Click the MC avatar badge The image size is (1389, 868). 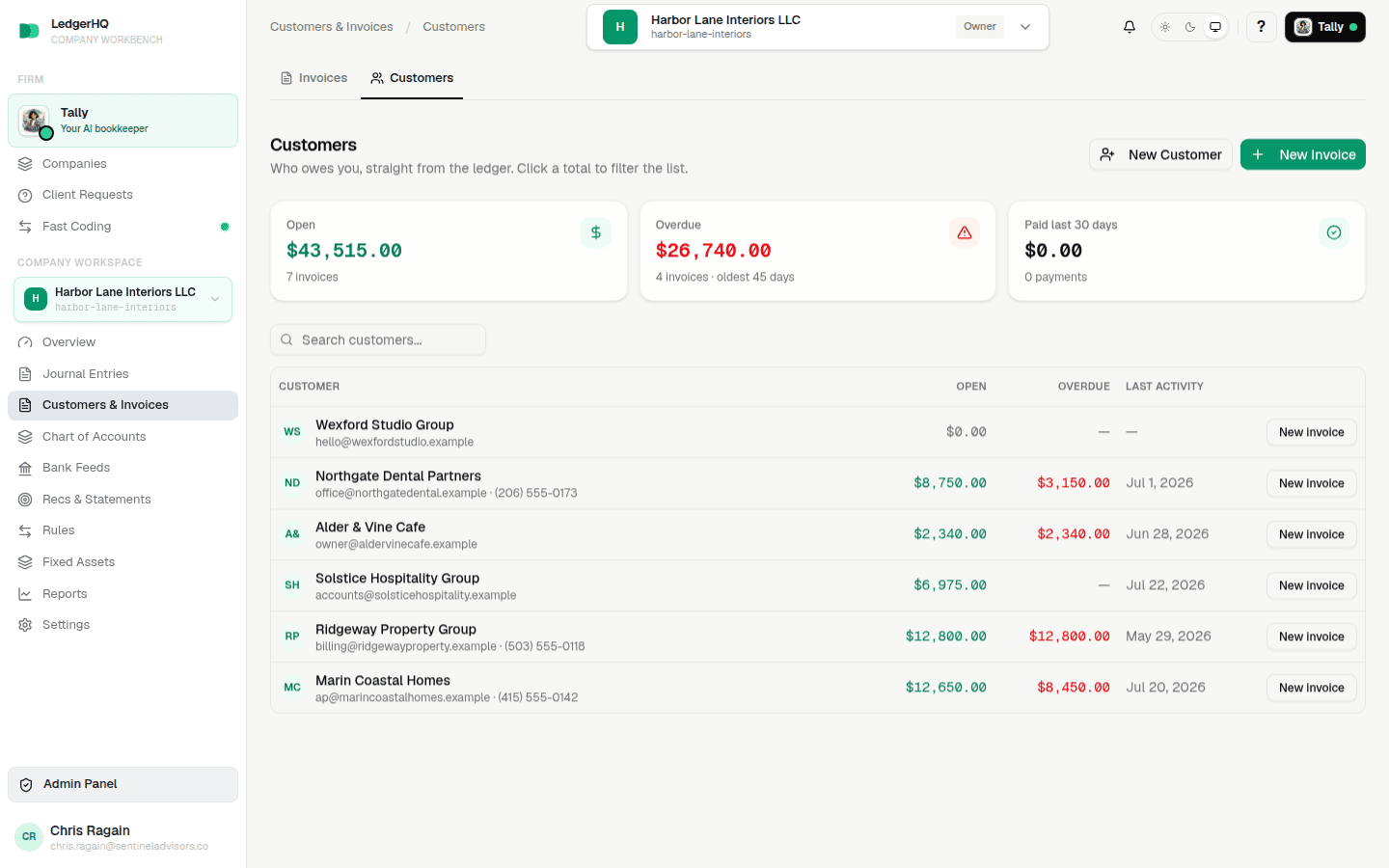pyautogui.click(x=292, y=688)
